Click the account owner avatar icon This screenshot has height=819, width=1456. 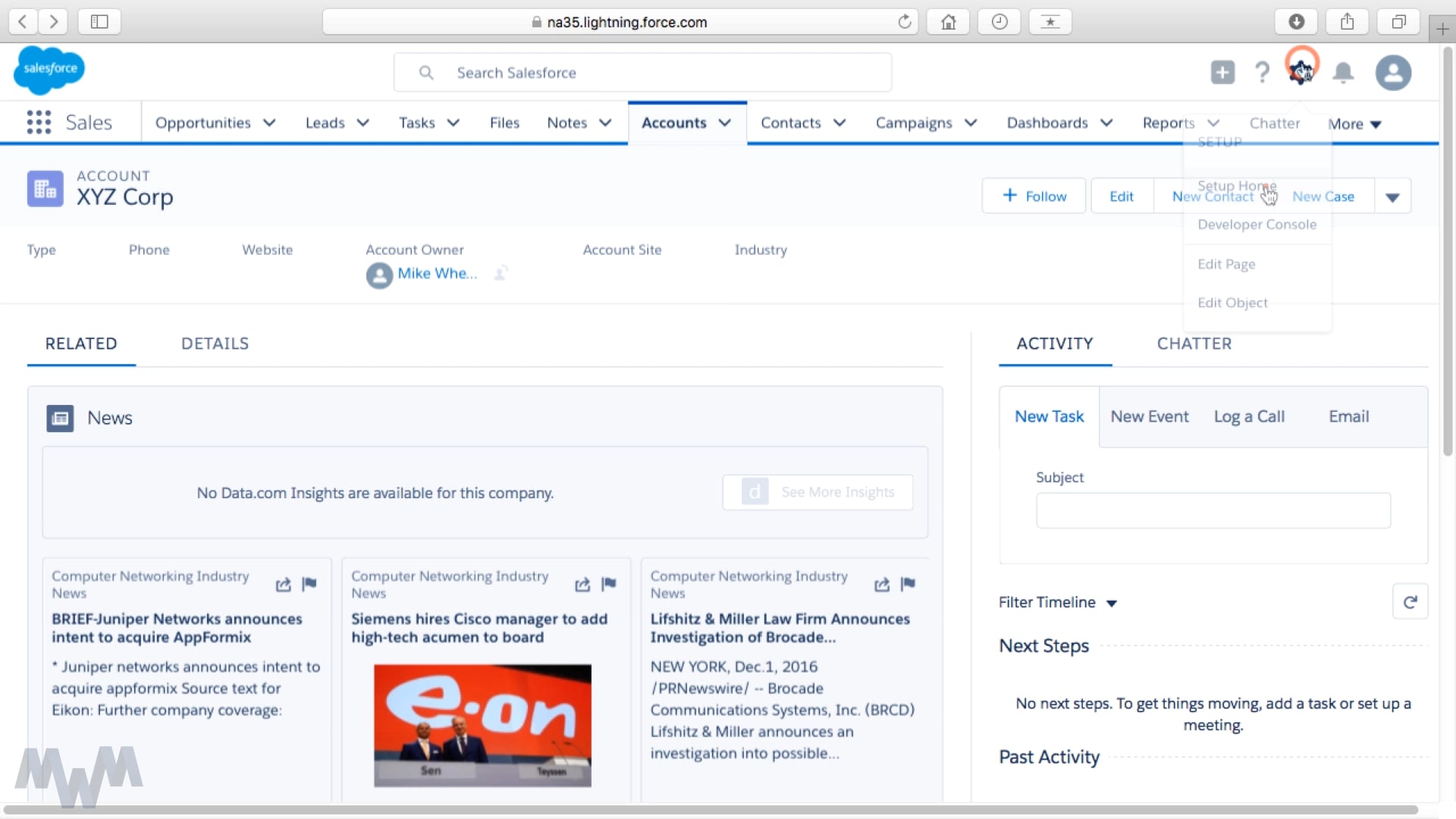pos(378,274)
